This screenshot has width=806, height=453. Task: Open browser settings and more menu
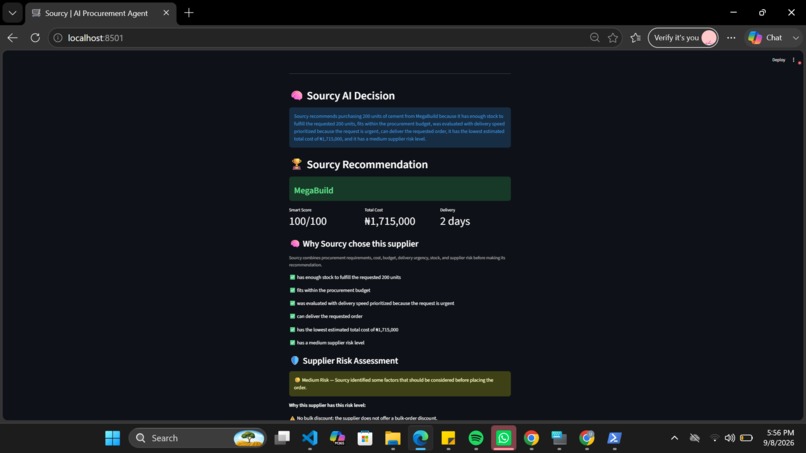731,38
